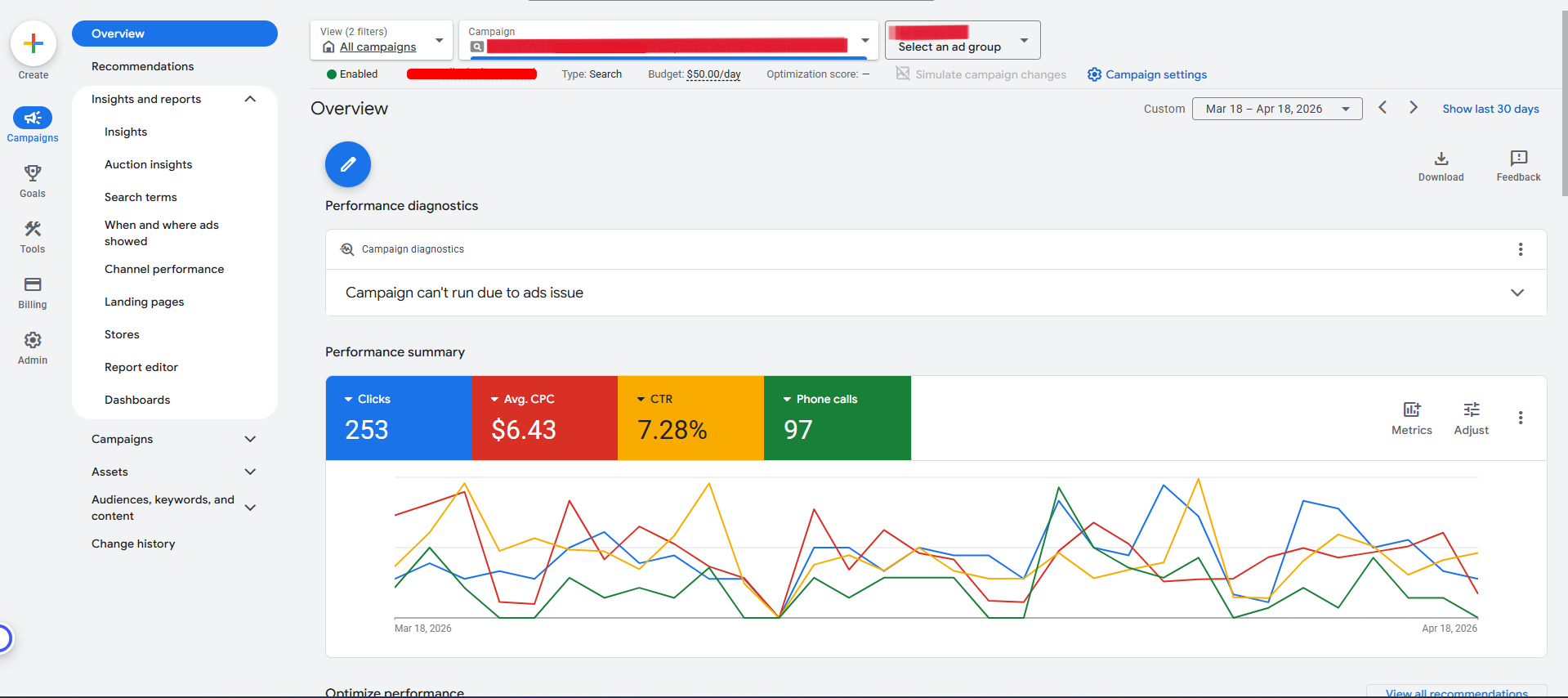Expand the Campaigns sidebar section
Viewport: 1568px width, 698px height.
pos(250,439)
